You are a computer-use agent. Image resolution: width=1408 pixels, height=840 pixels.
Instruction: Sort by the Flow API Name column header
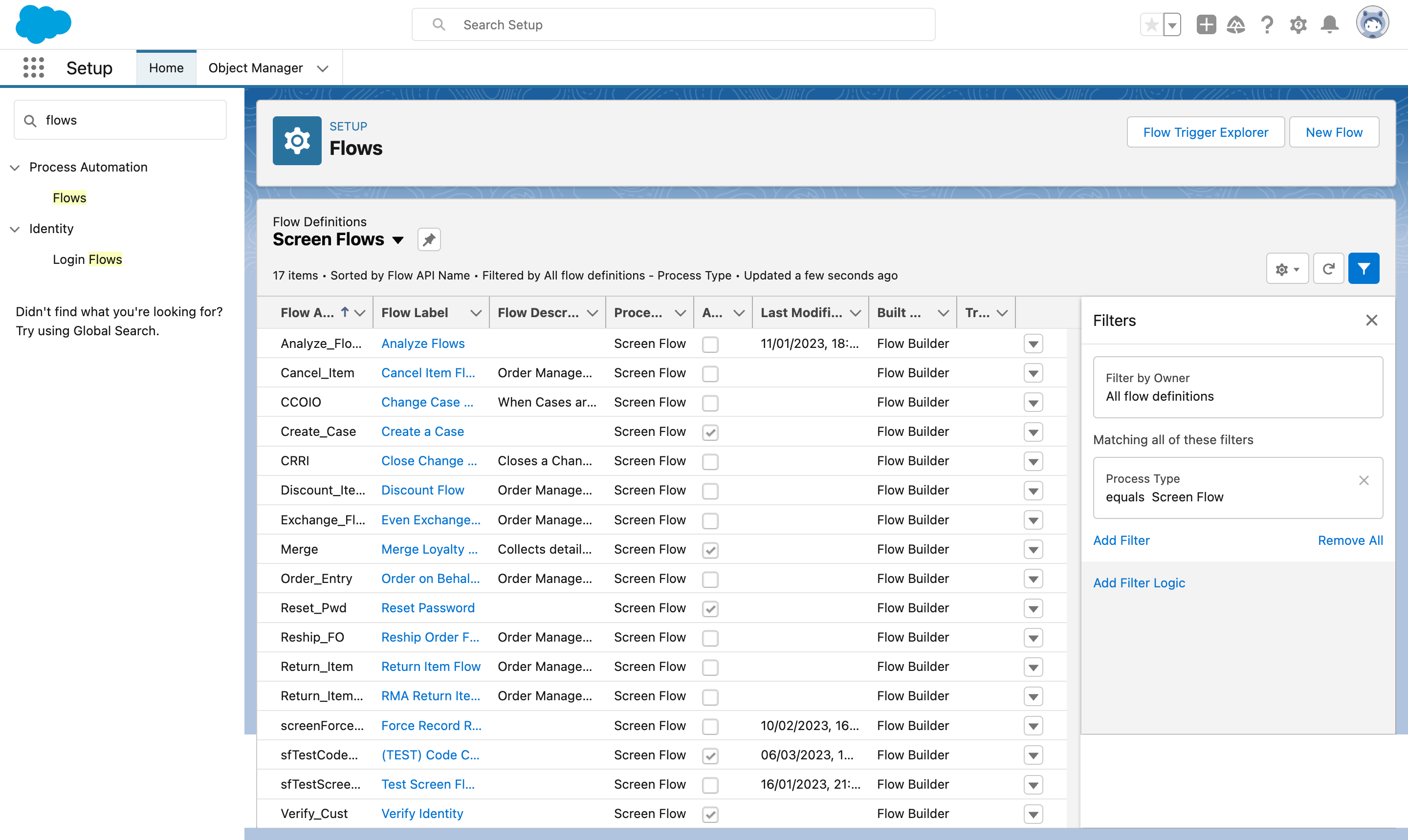tap(308, 313)
